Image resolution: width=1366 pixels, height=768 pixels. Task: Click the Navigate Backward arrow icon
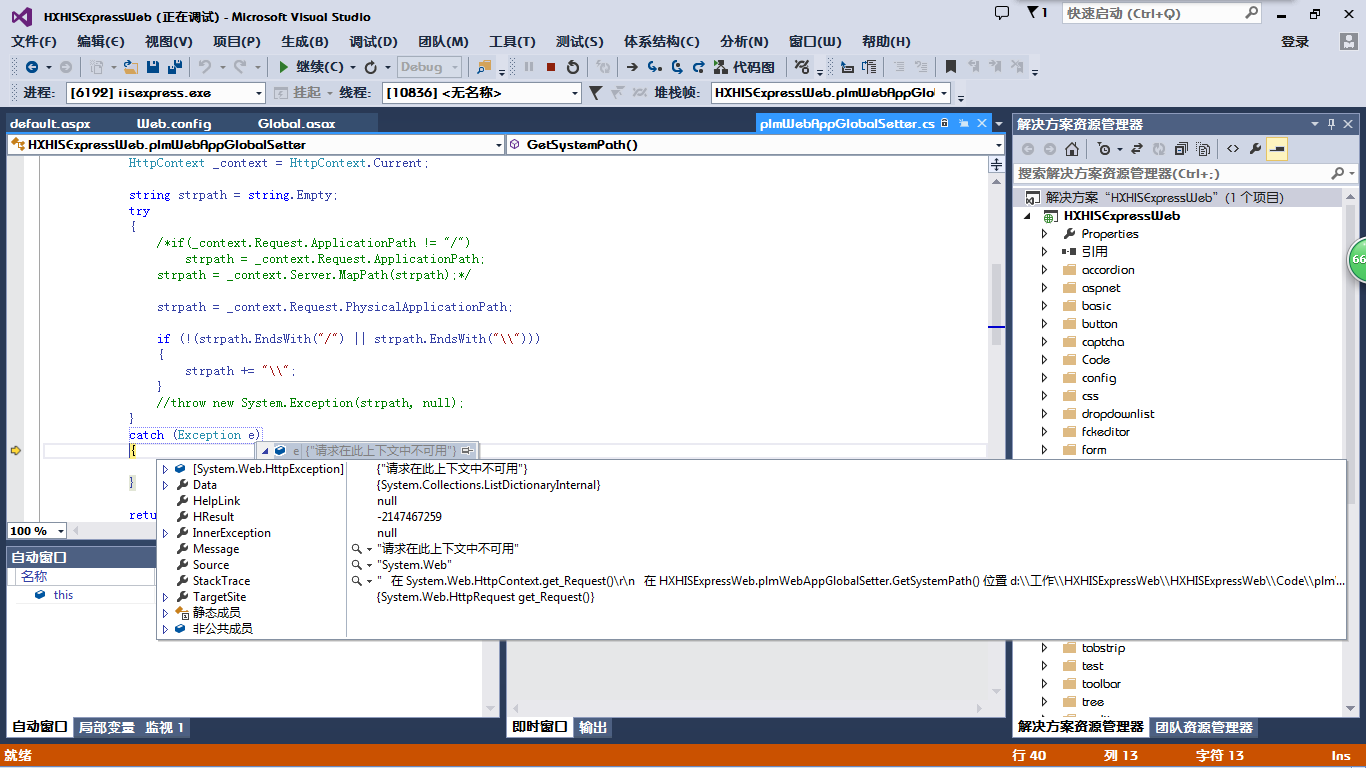(32, 67)
